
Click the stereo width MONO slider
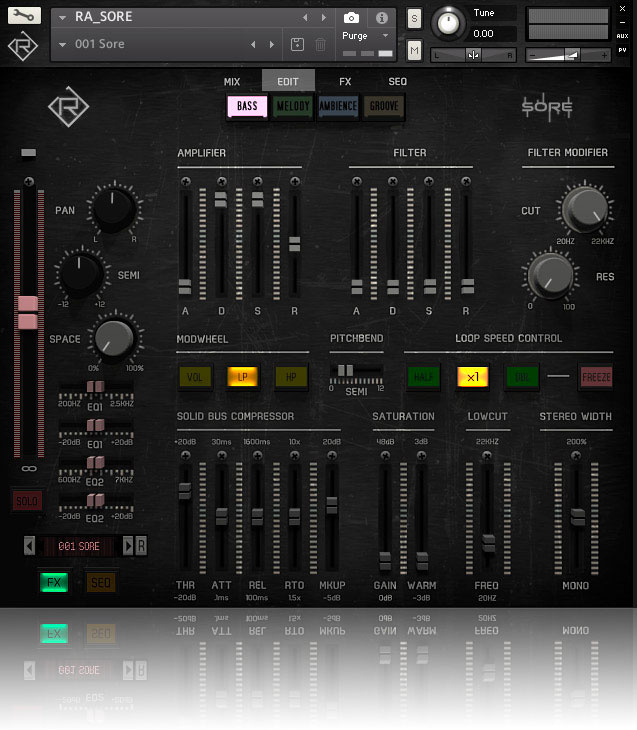click(x=576, y=517)
